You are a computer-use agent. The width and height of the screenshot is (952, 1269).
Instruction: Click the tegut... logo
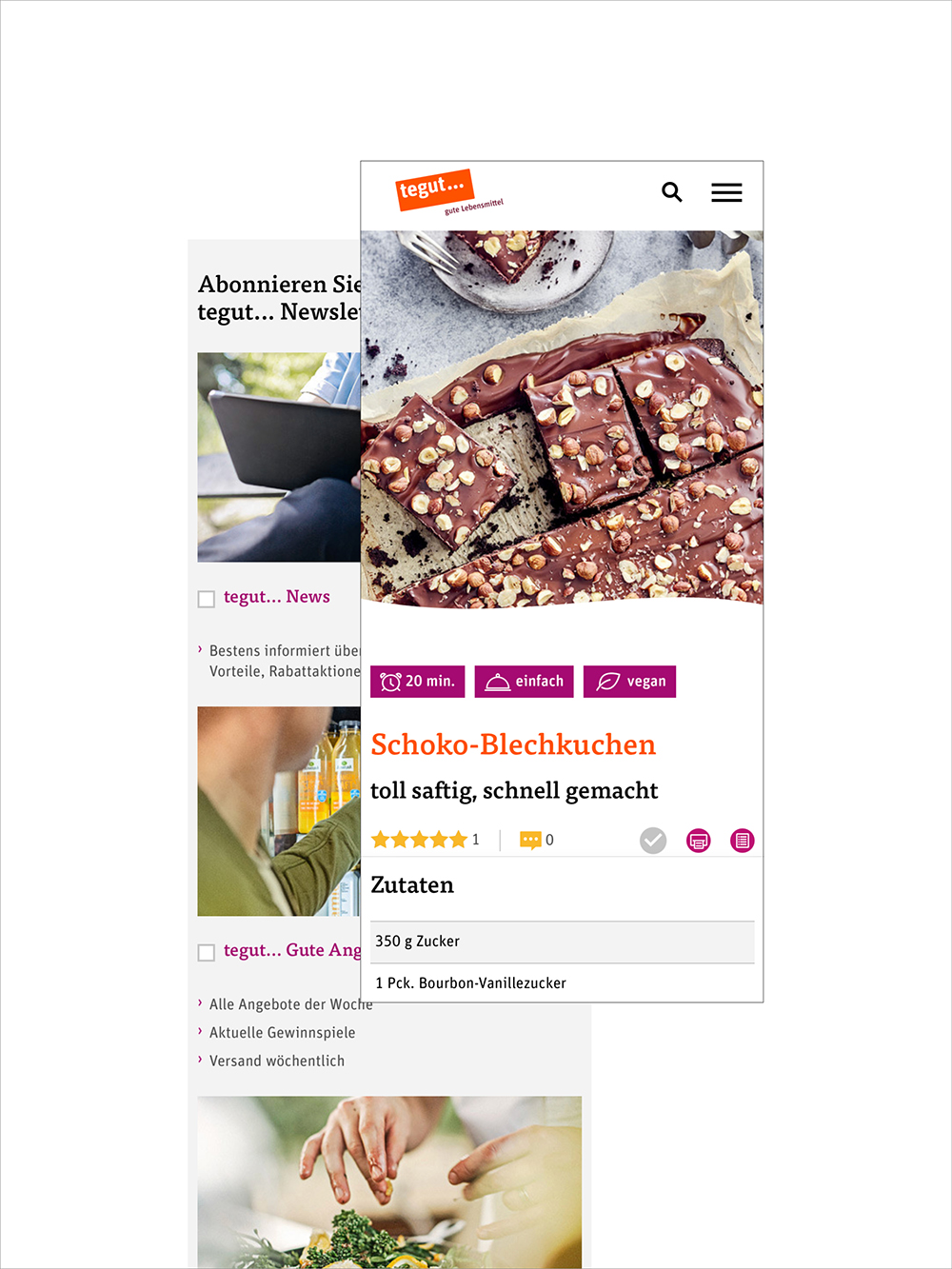[447, 192]
